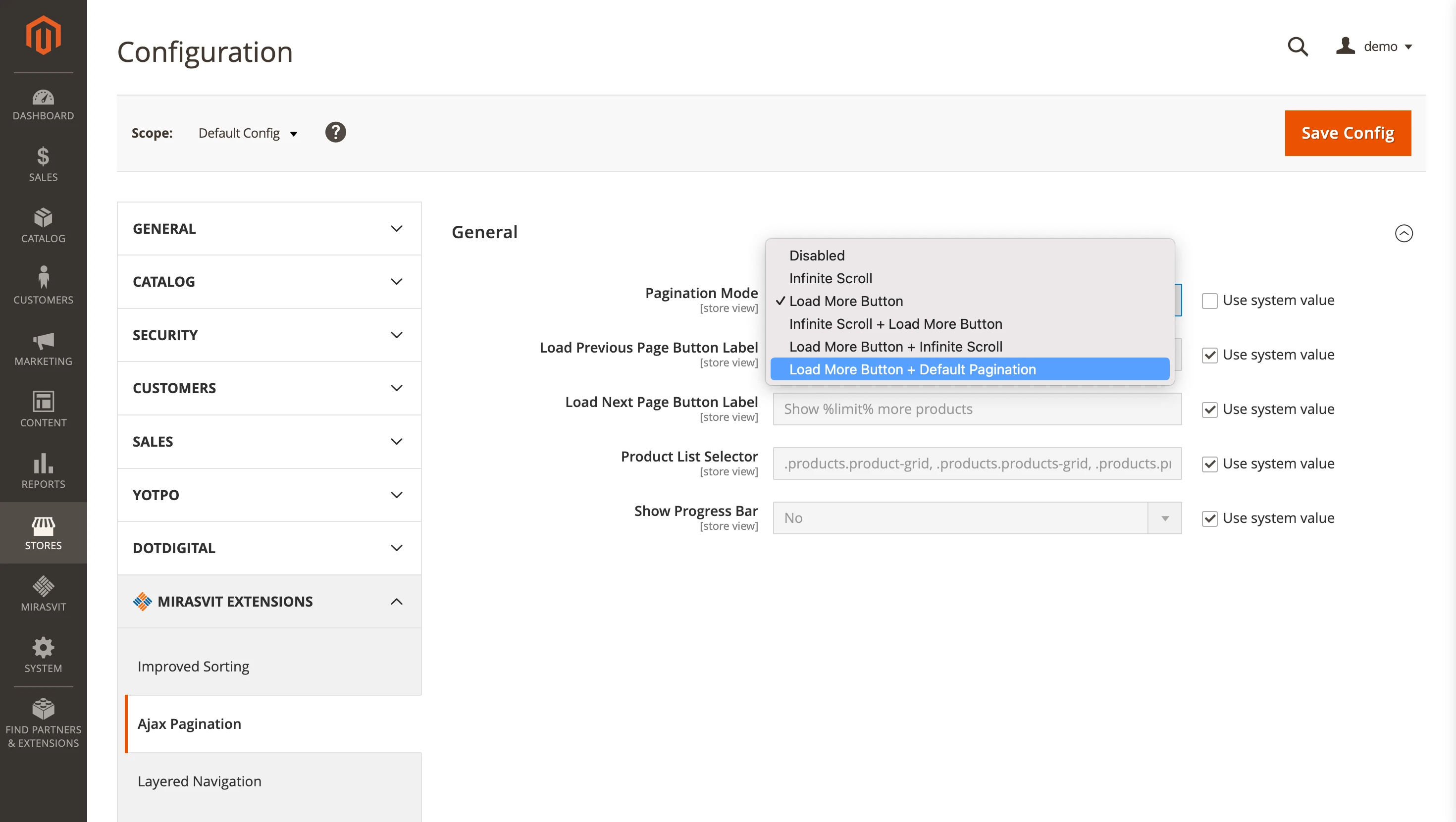Choose the Infinite Scroll option
This screenshot has width=1456, height=822.
pos(831,278)
